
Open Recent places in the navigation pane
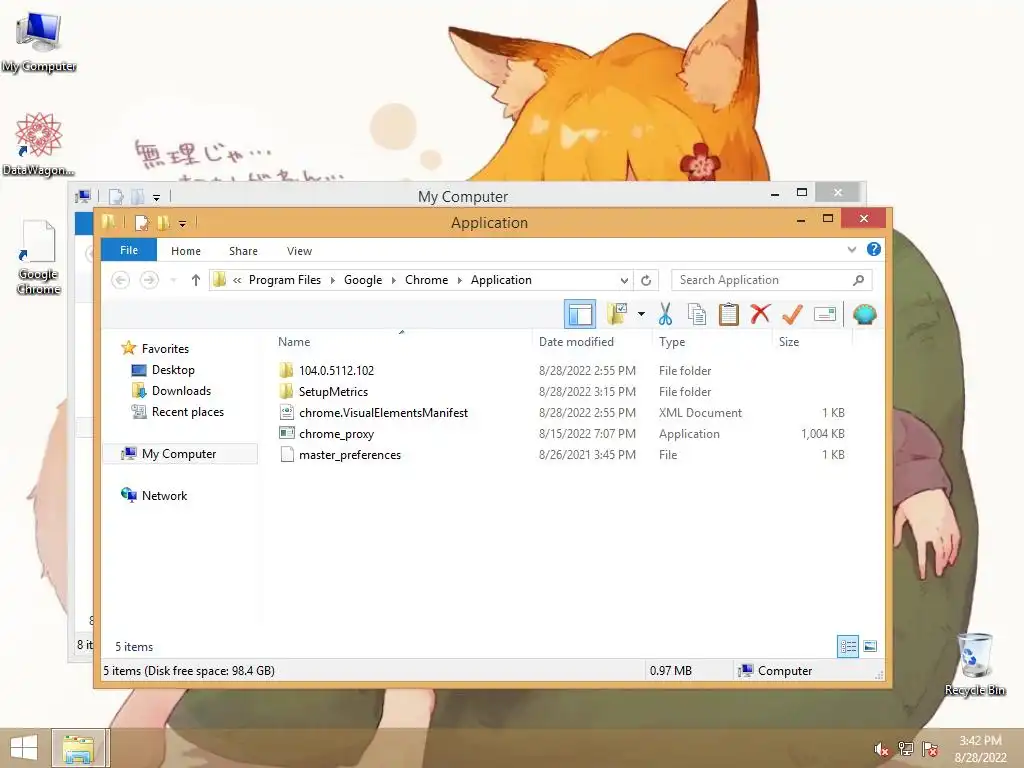pos(187,411)
